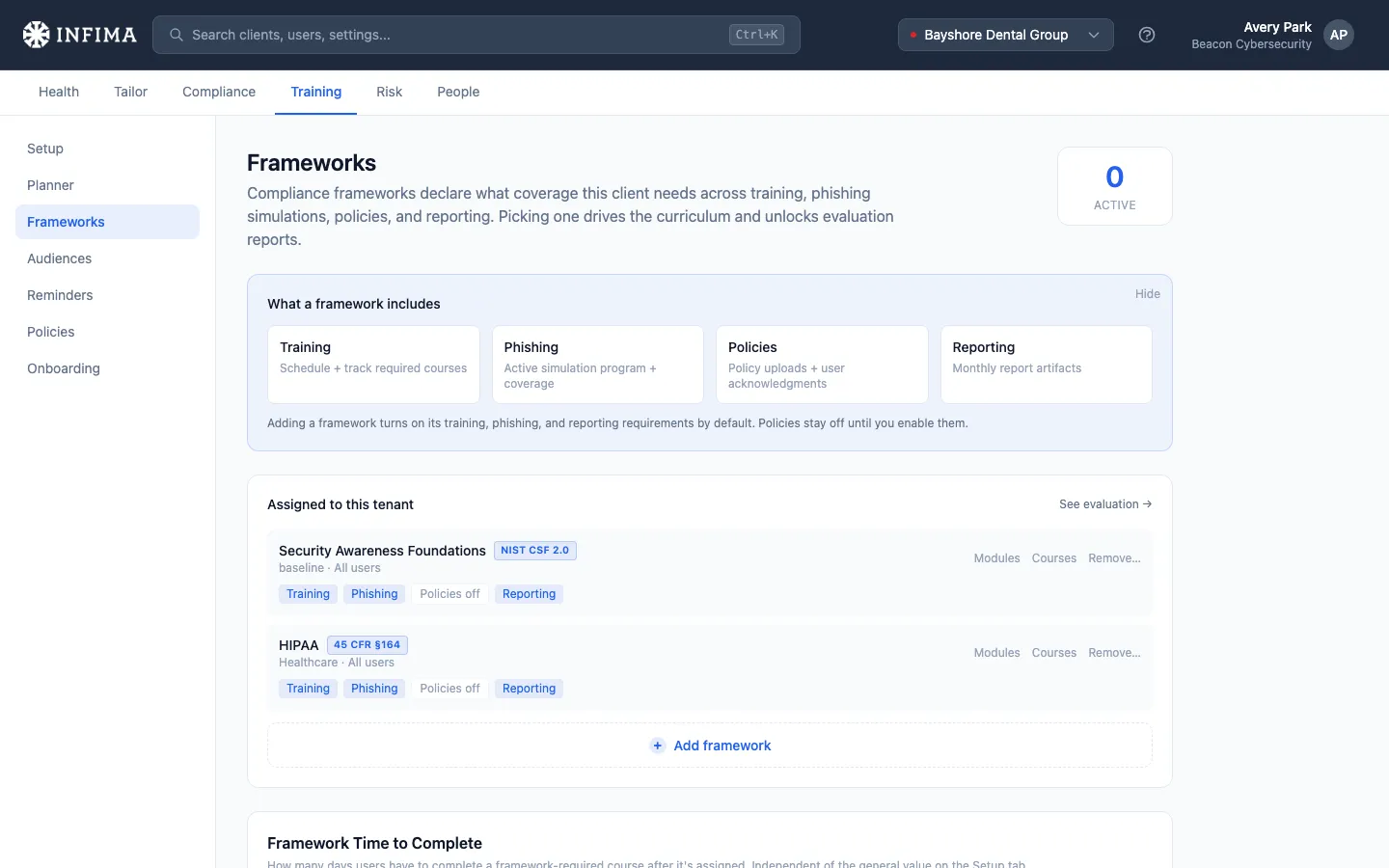The image size is (1389, 868).
Task: Click the Avery Park user name
Action: [1277, 27]
